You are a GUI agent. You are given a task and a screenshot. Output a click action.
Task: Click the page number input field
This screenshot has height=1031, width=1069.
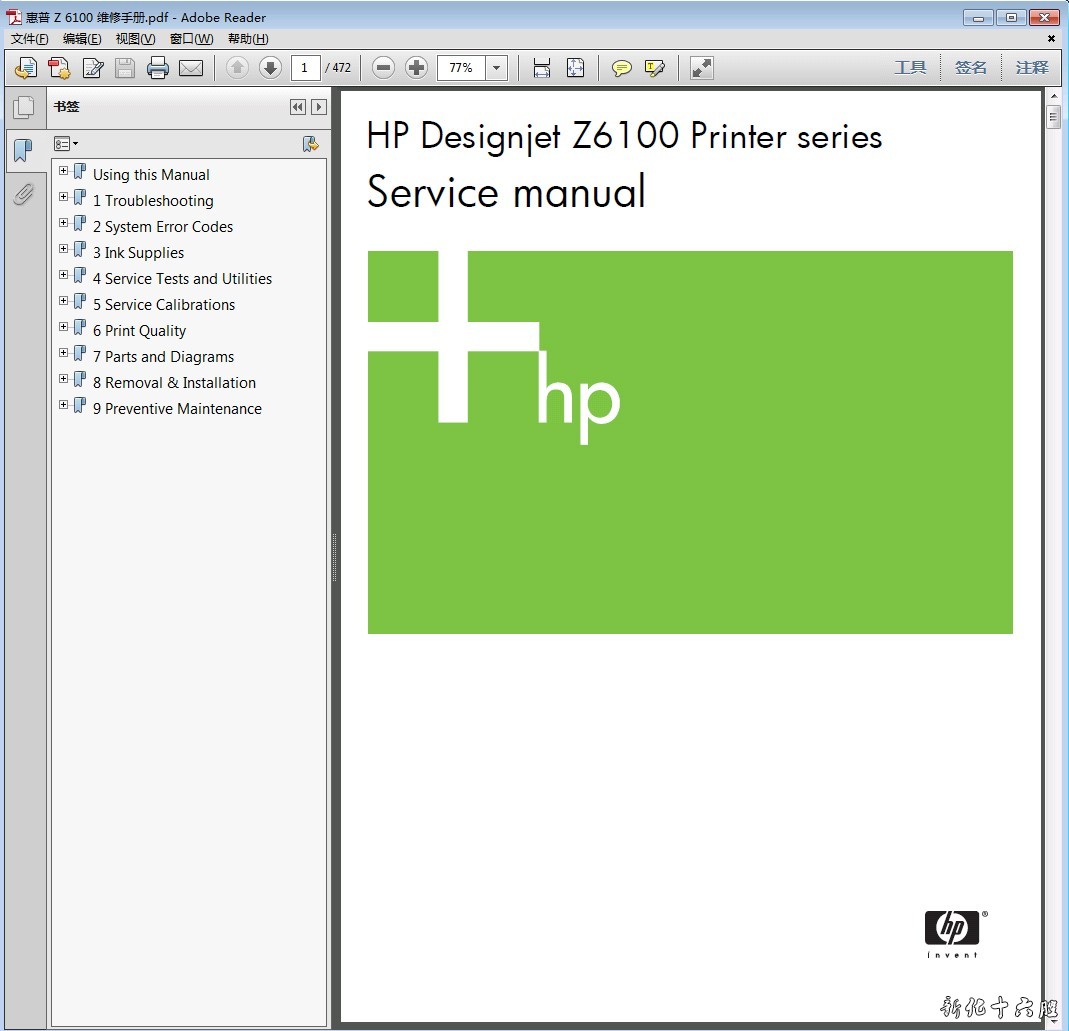click(306, 68)
